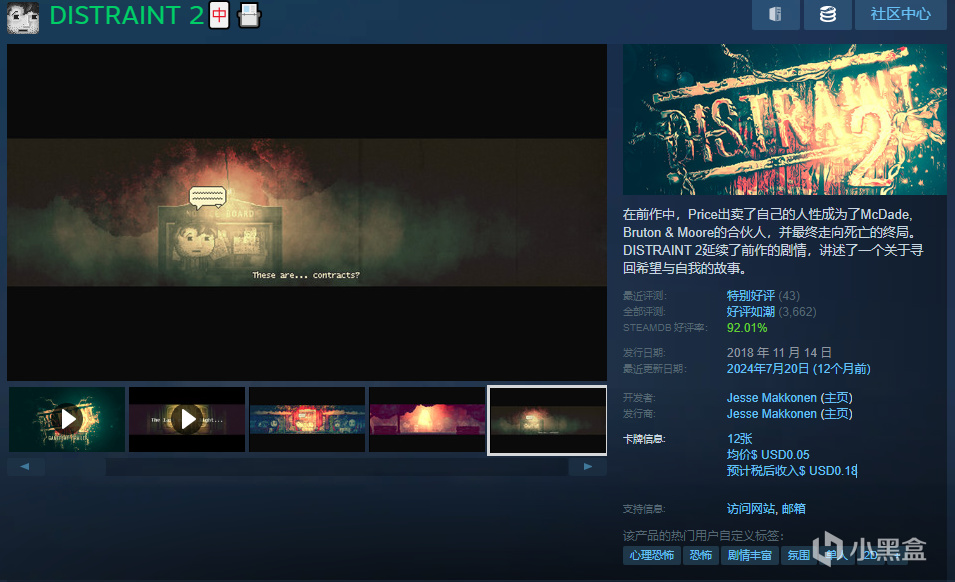Open publisher Jesse Makkonen link

point(772,414)
